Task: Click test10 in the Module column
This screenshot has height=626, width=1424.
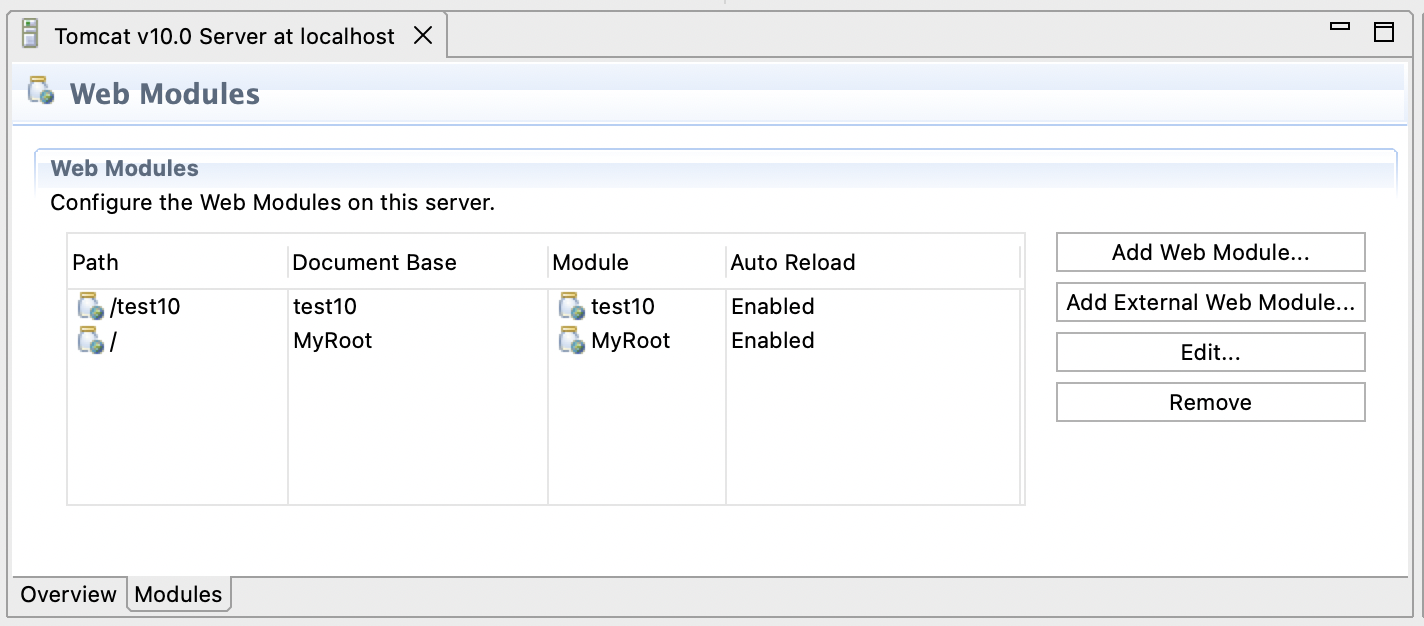Action: [623, 306]
